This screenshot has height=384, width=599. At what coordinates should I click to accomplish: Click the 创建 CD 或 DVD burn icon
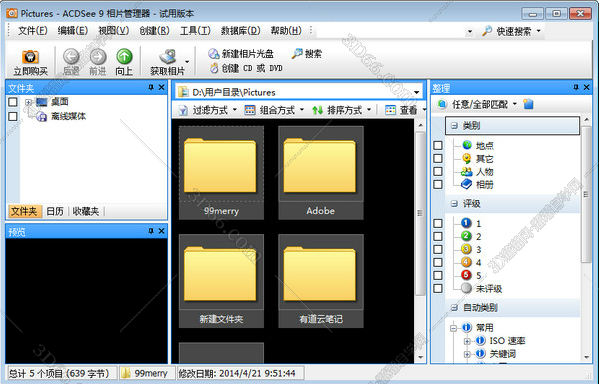[x=214, y=68]
